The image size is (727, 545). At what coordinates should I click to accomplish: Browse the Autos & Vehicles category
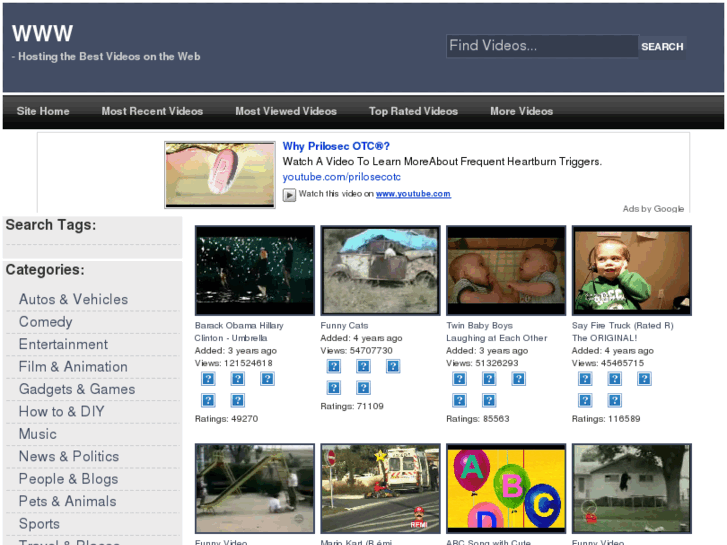click(73, 299)
